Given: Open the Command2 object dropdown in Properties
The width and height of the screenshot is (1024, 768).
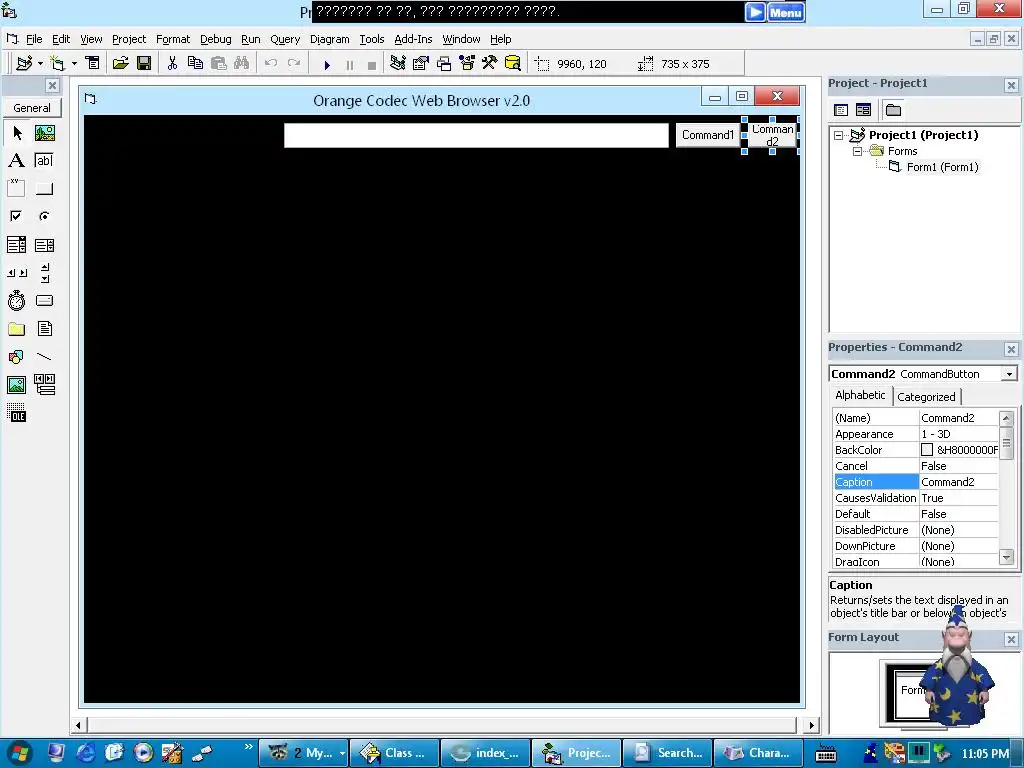Looking at the screenshot, I should click(x=1010, y=374).
